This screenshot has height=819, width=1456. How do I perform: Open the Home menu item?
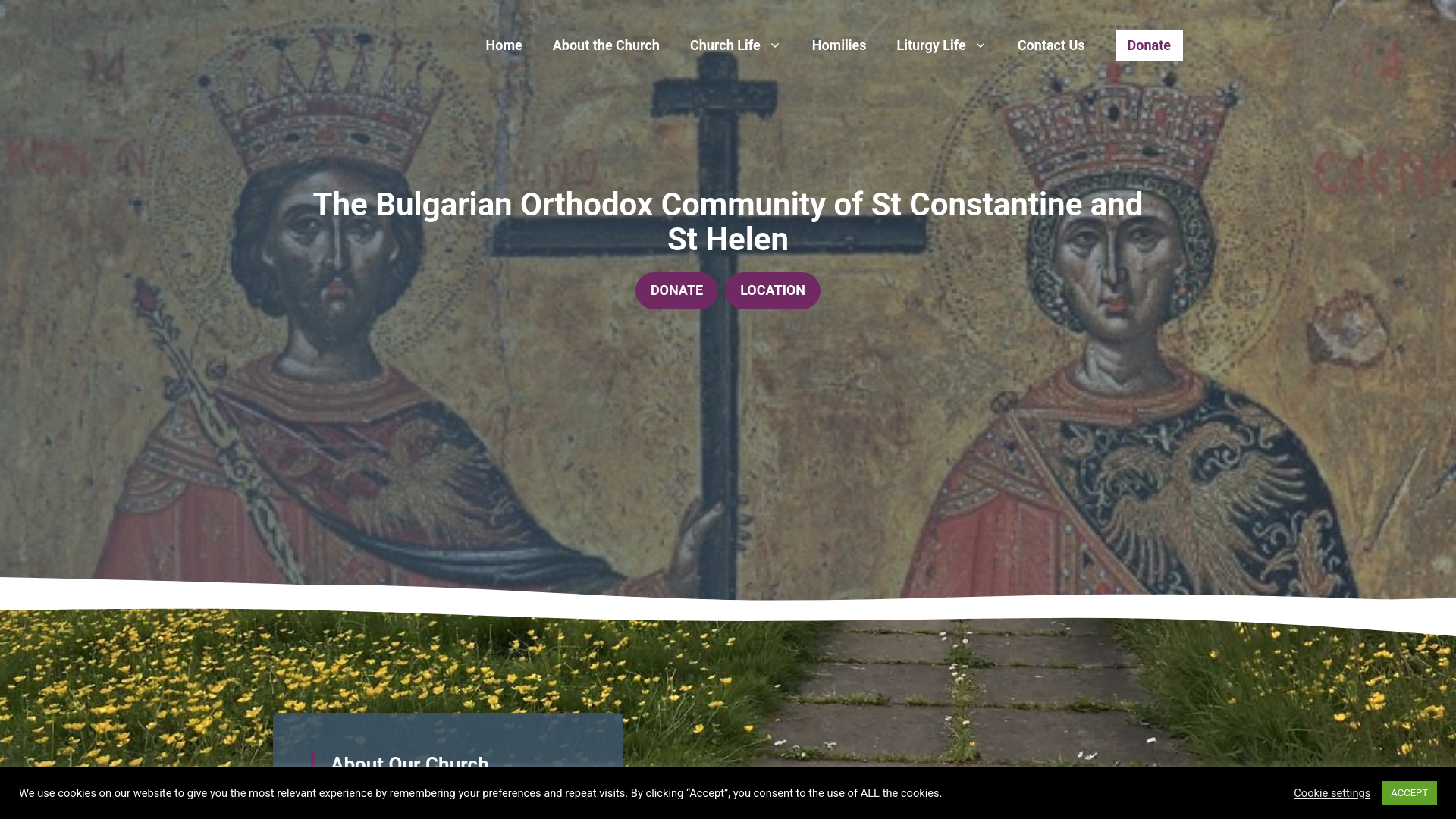[x=504, y=45]
